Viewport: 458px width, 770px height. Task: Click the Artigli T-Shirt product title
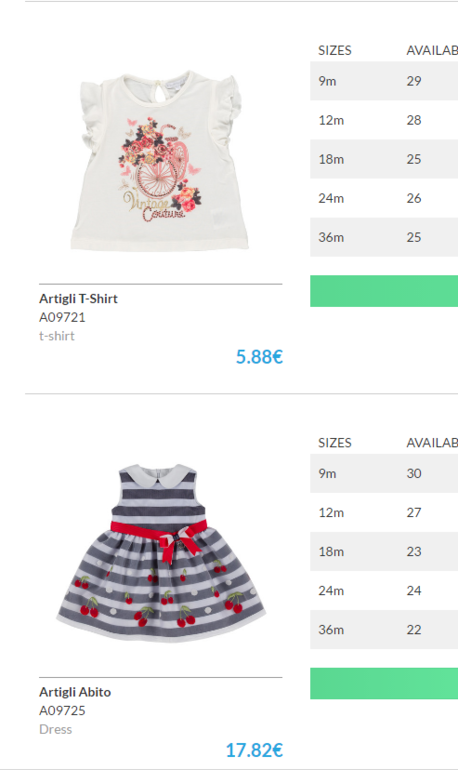tap(79, 299)
